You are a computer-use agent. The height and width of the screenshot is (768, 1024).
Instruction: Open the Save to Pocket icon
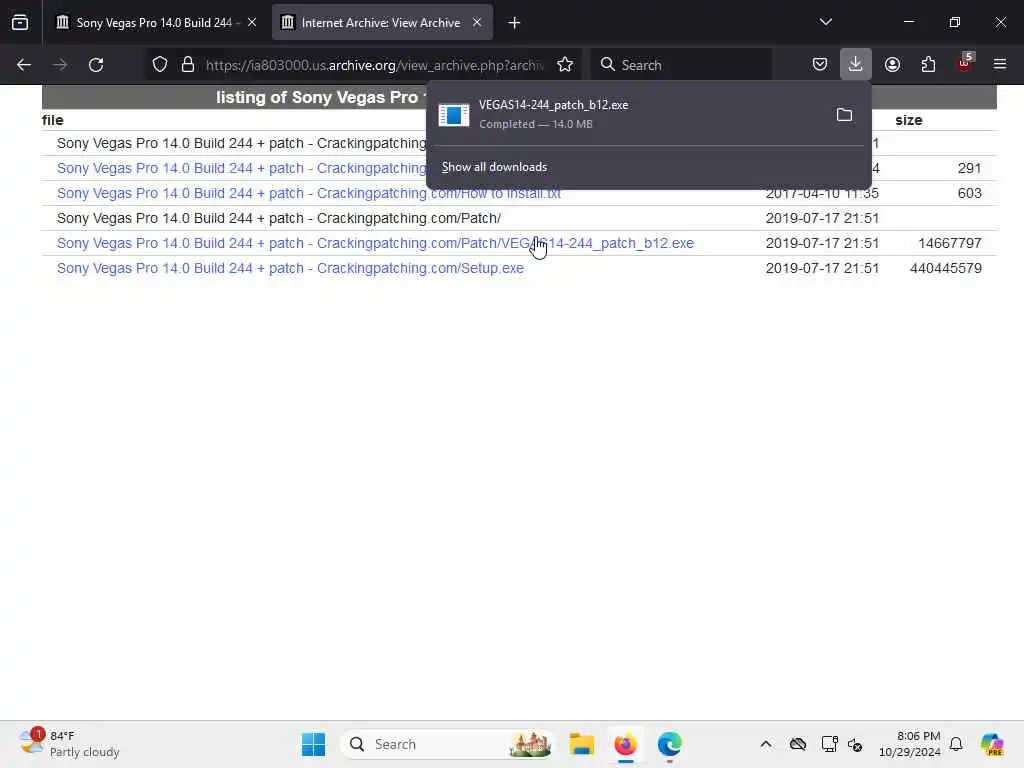[x=820, y=64]
